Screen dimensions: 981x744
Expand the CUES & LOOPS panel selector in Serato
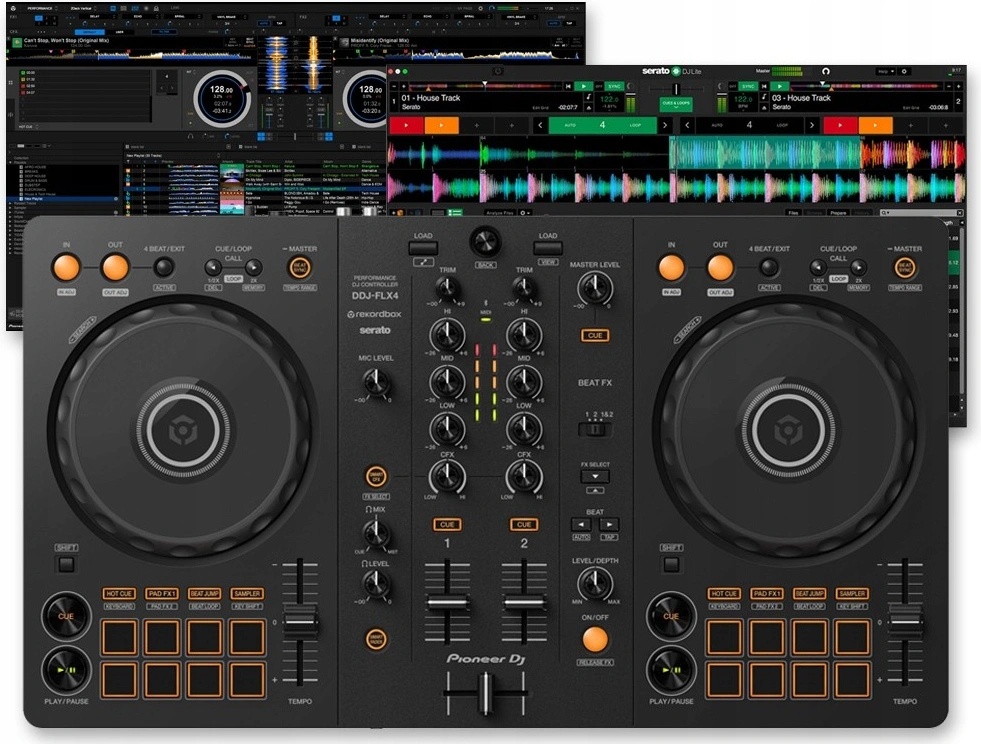click(676, 104)
